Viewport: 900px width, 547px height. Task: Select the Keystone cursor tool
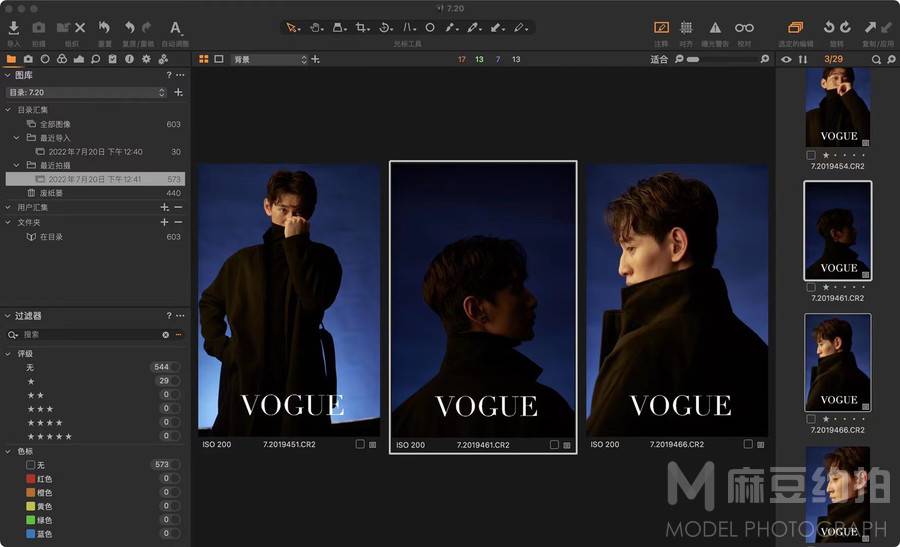(x=409, y=28)
